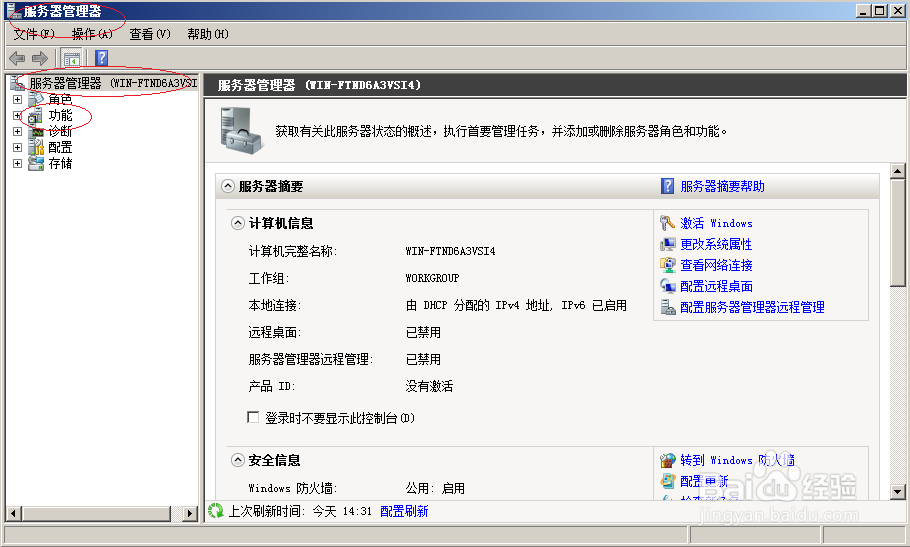Click the title bar Server Manager icon
Screen dimensions: 910x547
click(13, 10)
